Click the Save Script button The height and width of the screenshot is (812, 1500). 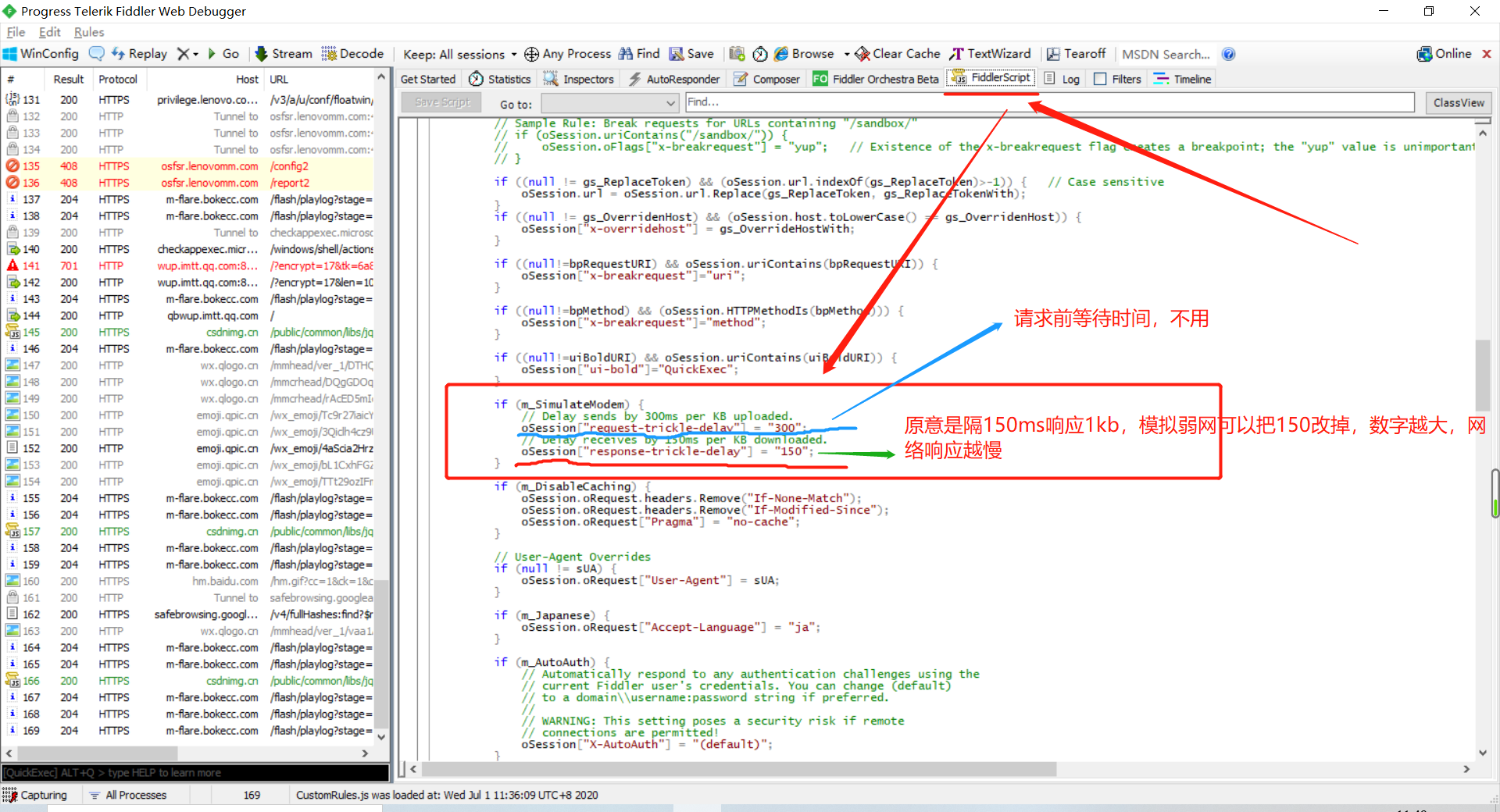point(442,102)
